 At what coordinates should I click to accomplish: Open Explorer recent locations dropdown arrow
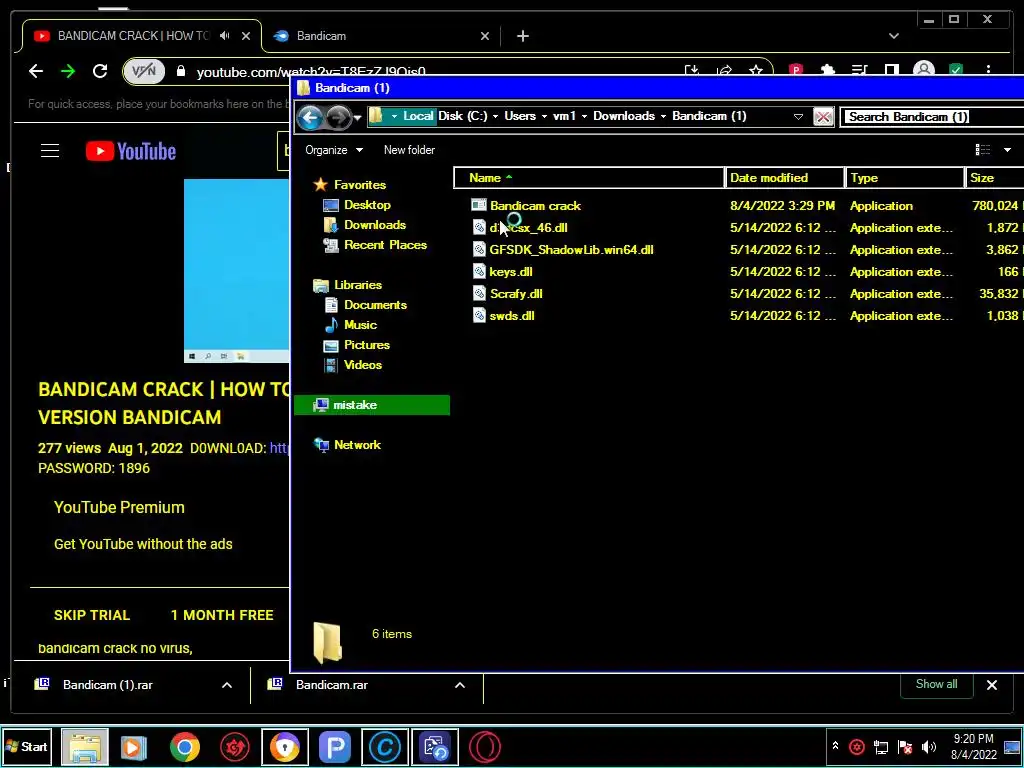(x=357, y=118)
